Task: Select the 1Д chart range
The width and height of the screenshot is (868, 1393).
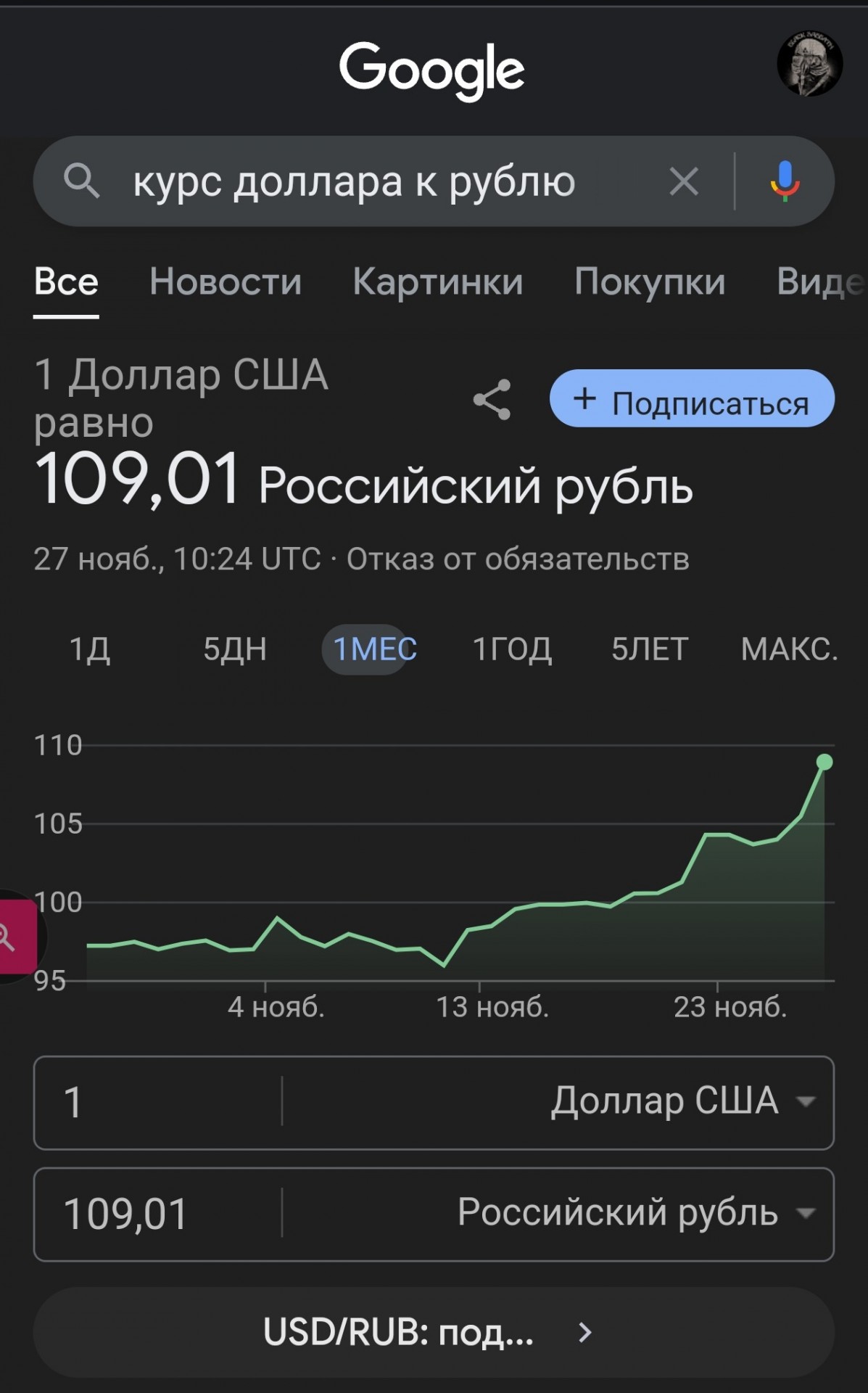Action: click(90, 649)
